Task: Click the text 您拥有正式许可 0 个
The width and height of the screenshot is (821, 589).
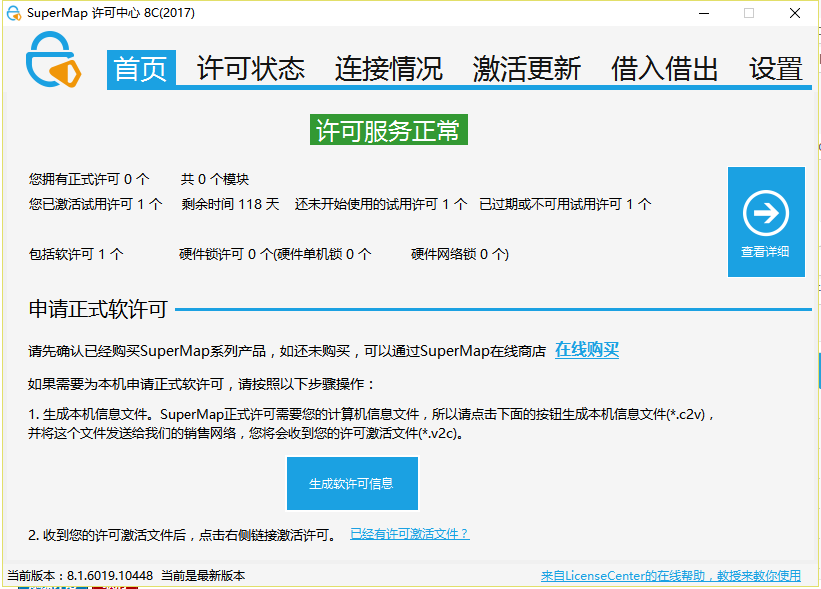Action: [x=89, y=179]
